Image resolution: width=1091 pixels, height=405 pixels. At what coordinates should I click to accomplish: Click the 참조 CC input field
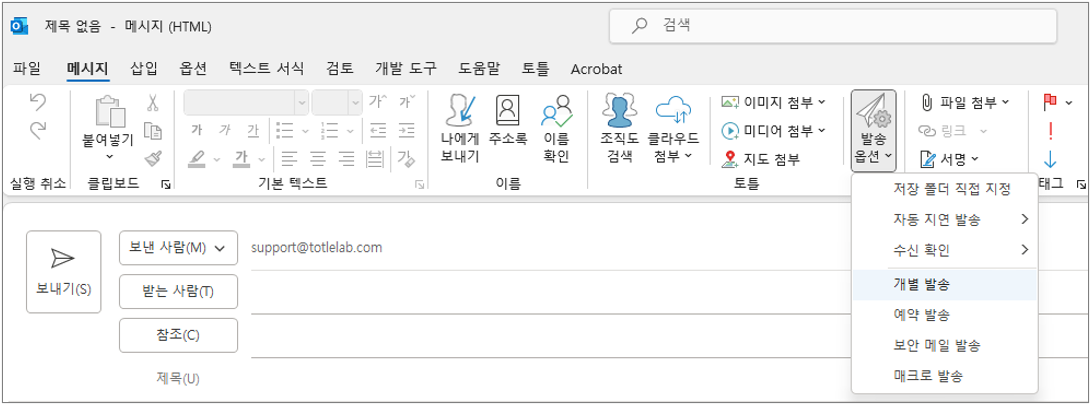[x=550, y=335]
